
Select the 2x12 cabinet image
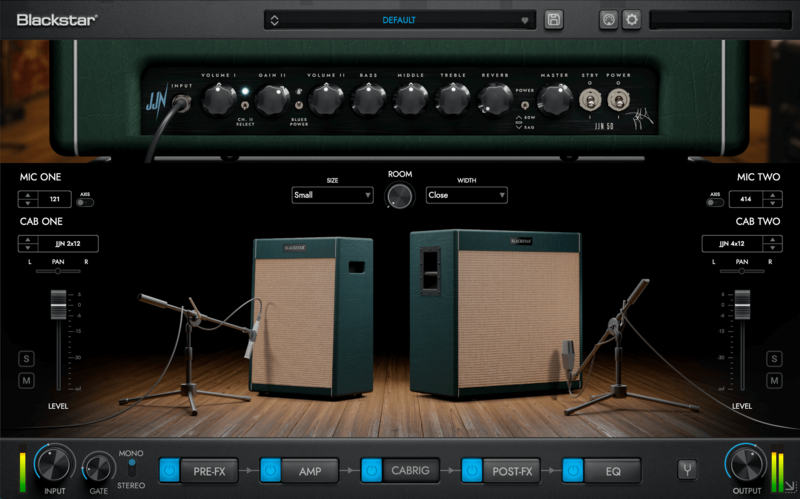(312, 318)
